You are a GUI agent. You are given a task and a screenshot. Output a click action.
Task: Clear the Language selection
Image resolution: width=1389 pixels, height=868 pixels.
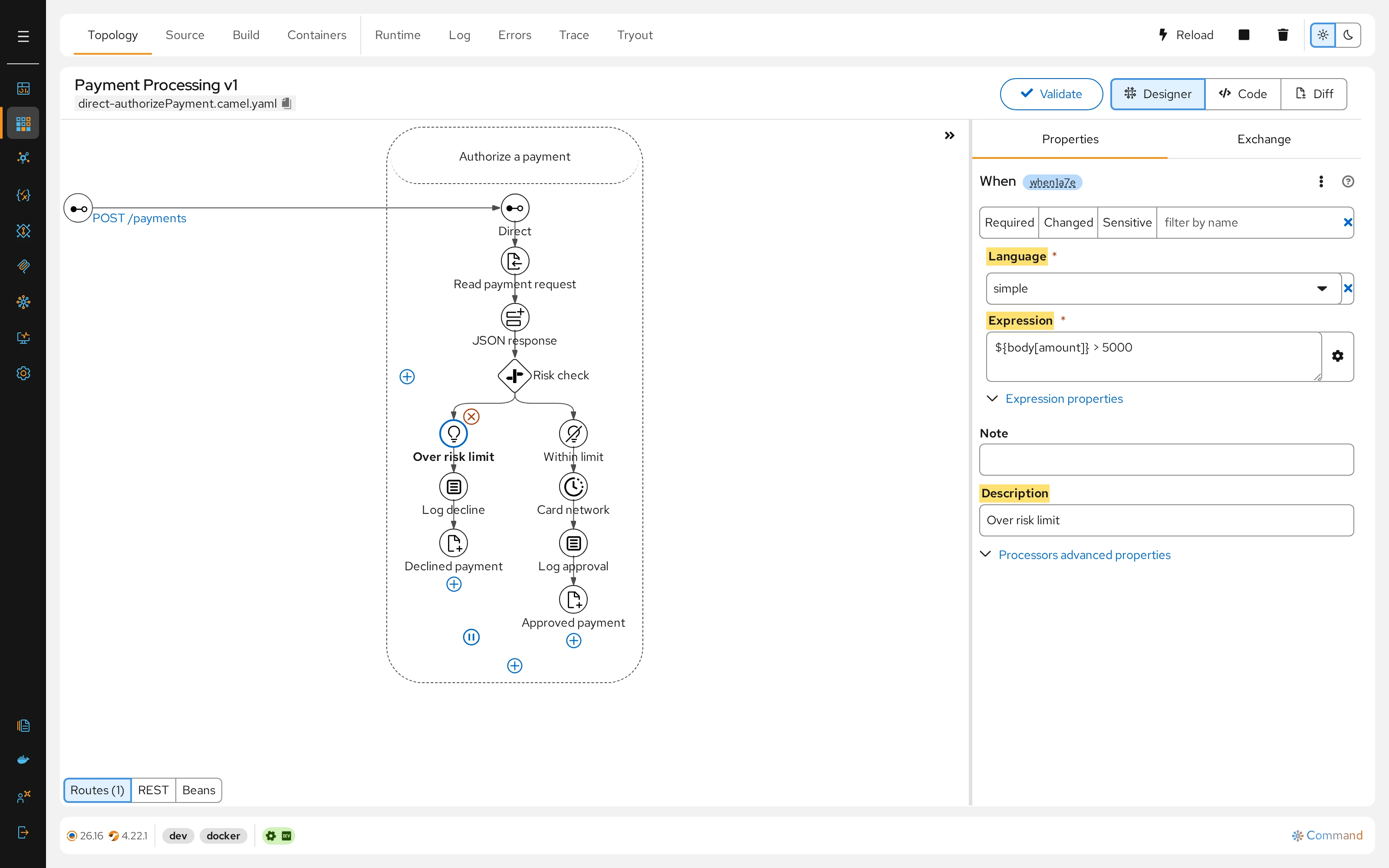[x=1348, y=289]
